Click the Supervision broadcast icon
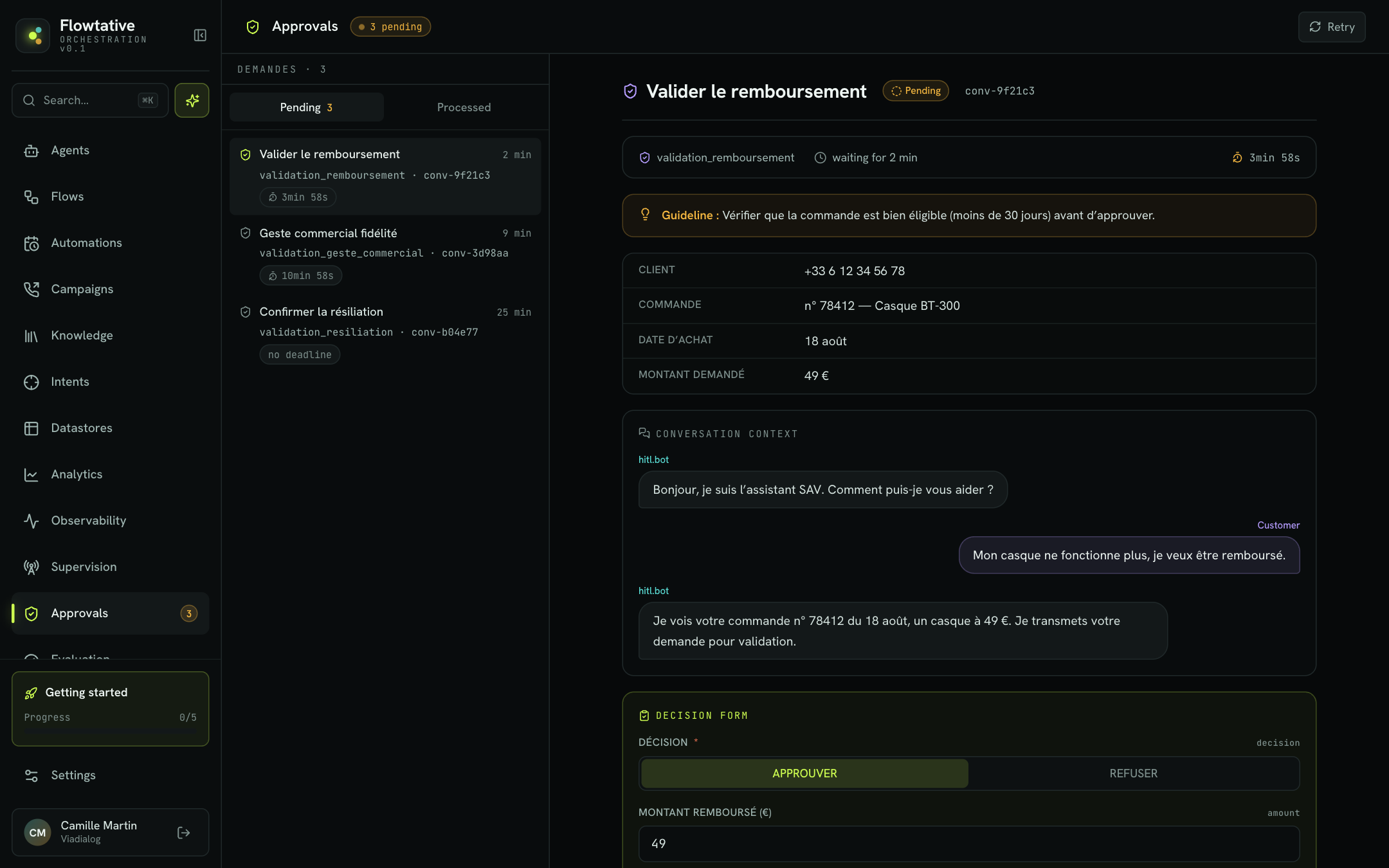This screenshot has width=1389, height=868. click(31, 567)
